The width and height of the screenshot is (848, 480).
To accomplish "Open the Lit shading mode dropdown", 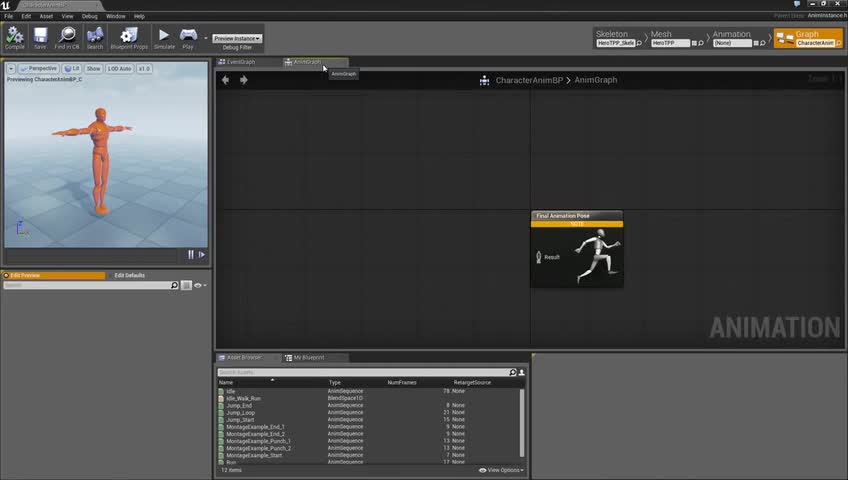I will click(71, 69).
